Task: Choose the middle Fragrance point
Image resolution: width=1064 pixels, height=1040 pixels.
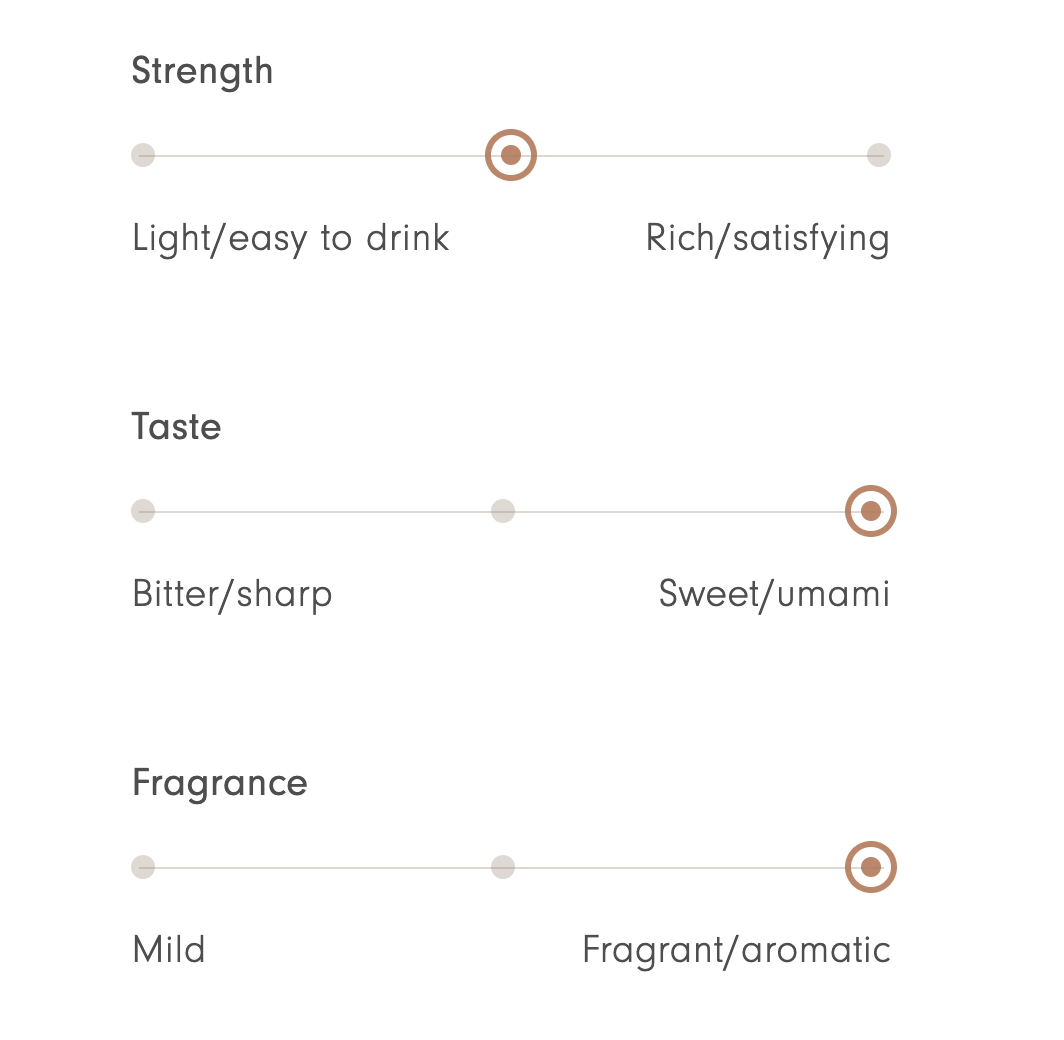Action: [503, 867]
